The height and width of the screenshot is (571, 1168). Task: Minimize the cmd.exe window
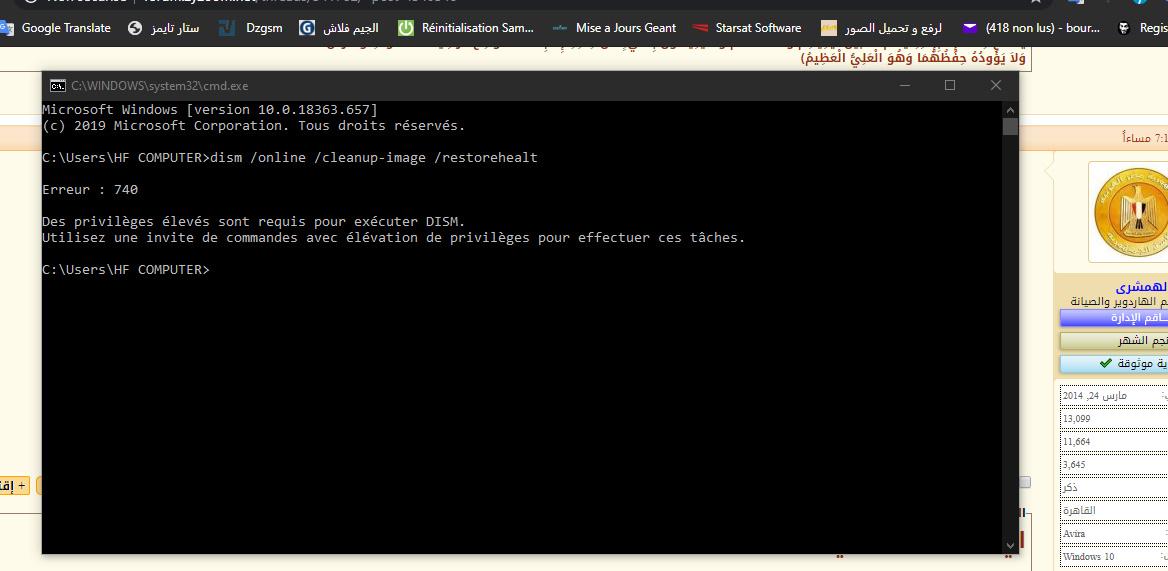[x=904, y=86]
